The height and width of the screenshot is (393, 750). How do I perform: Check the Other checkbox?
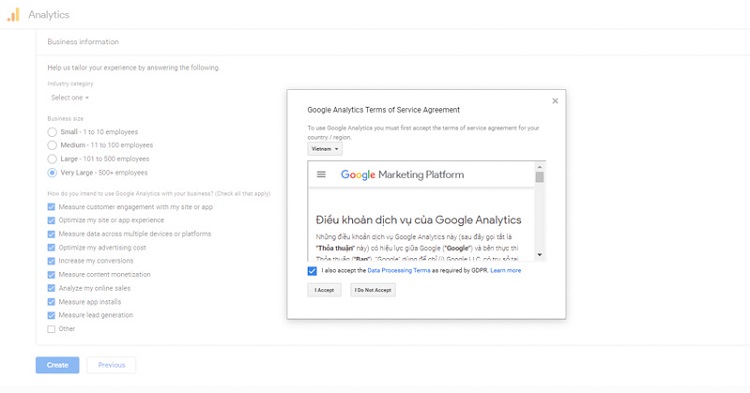[x=51, y=329]
